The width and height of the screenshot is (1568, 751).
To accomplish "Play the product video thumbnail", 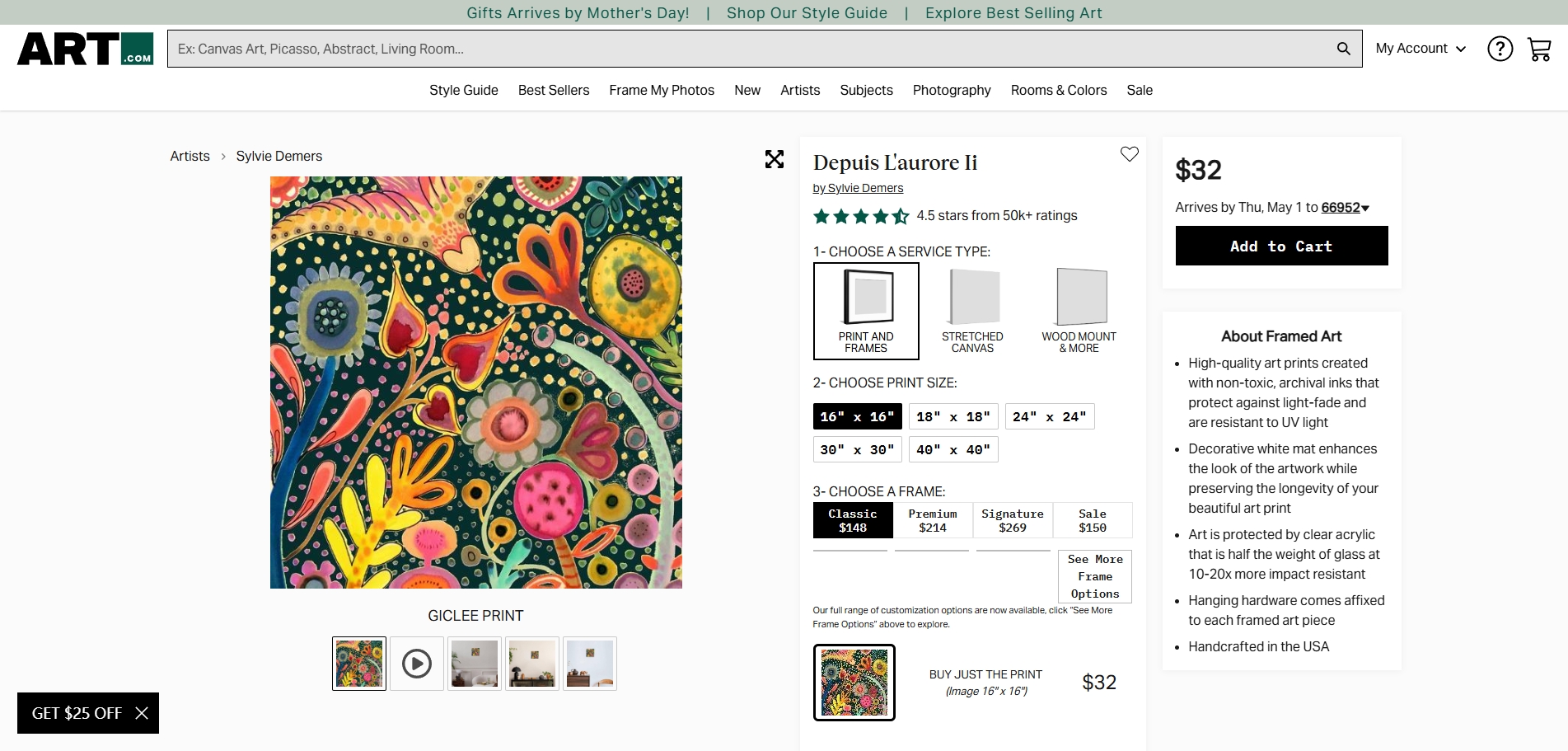I will [417, 664].
